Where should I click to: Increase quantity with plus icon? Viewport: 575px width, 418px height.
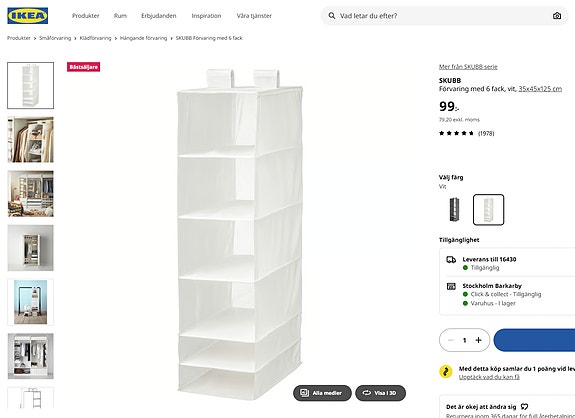(478, 340)
